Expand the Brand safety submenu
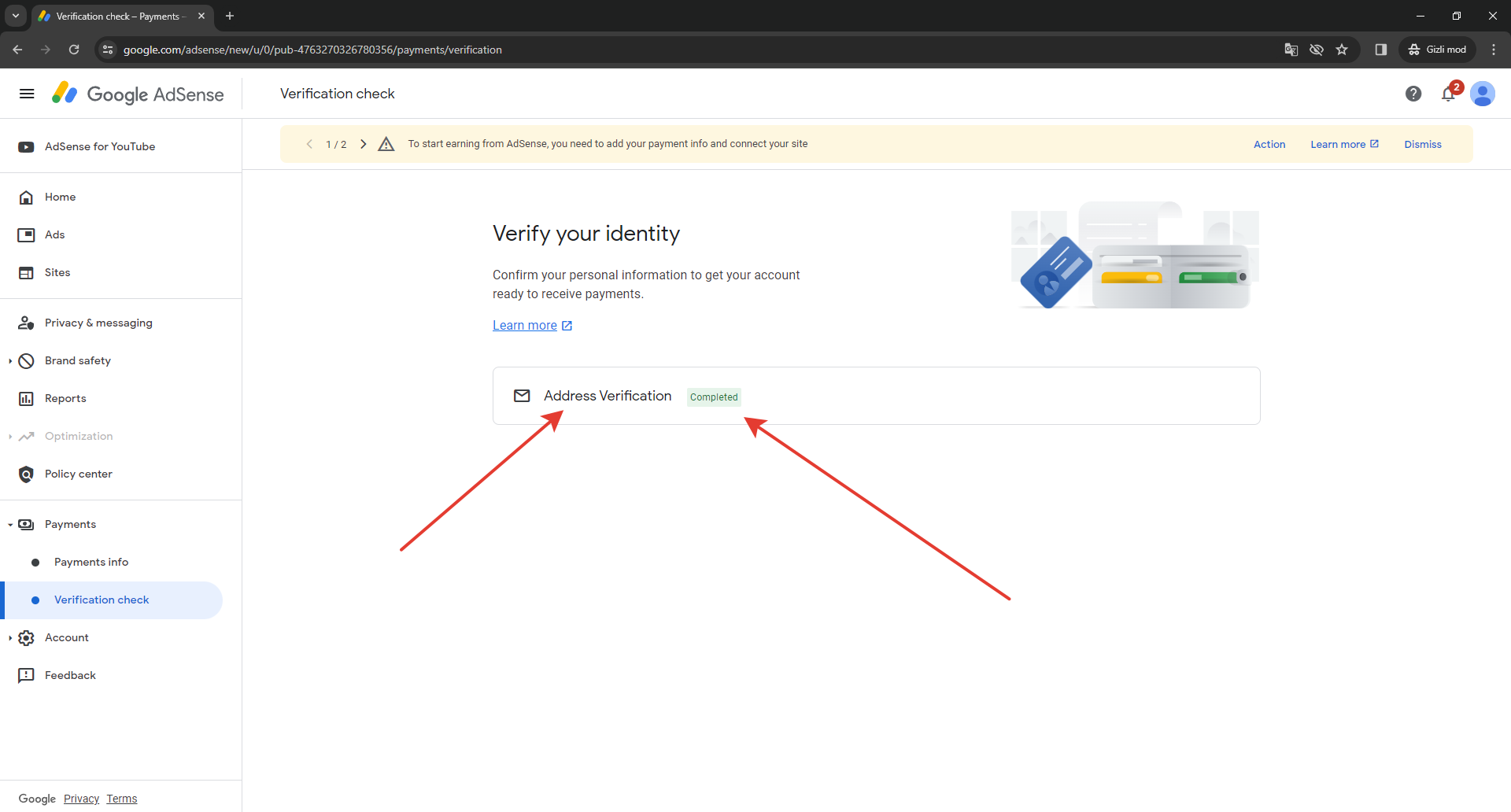1511x812 pixels. pos(9,361)
